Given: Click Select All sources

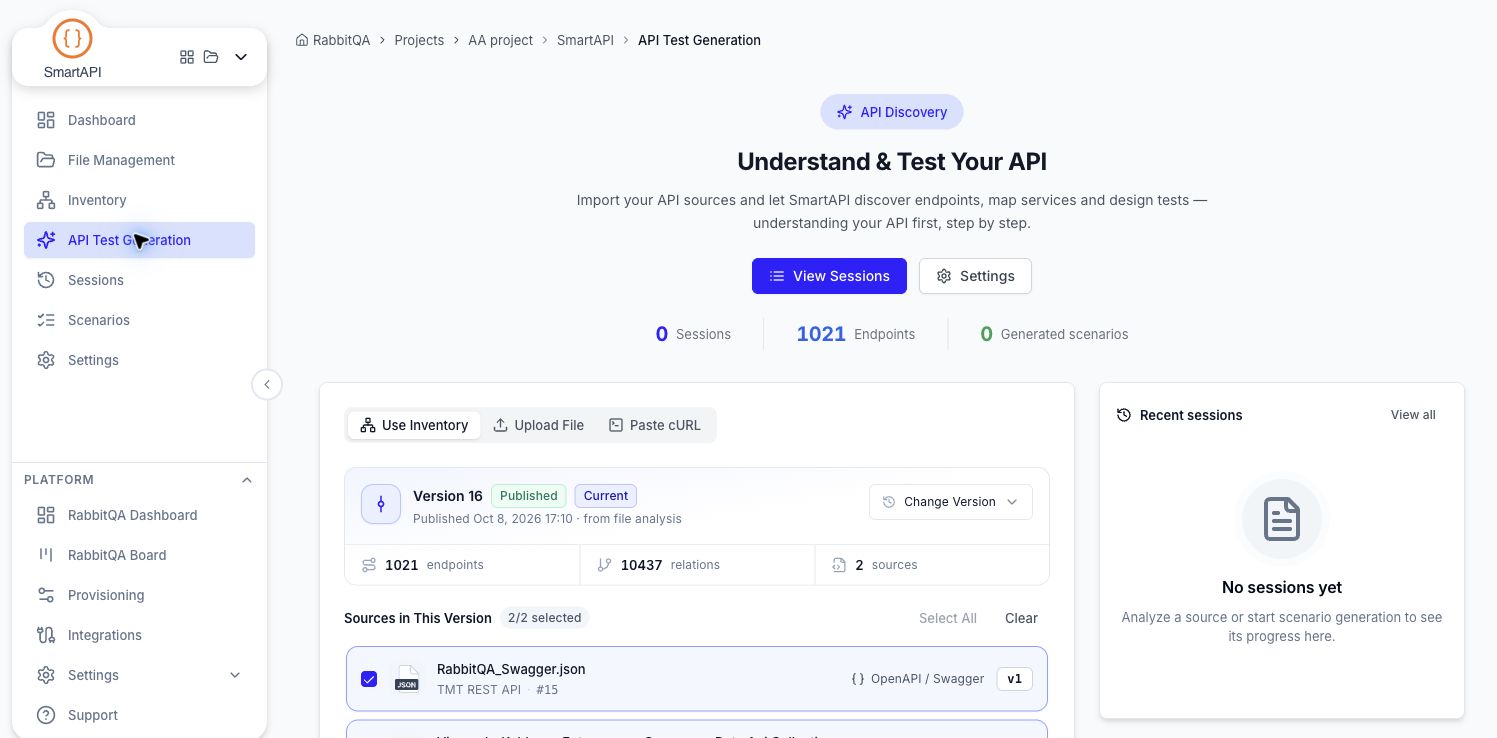Looking at the screenshot, I should coord(948,618).
